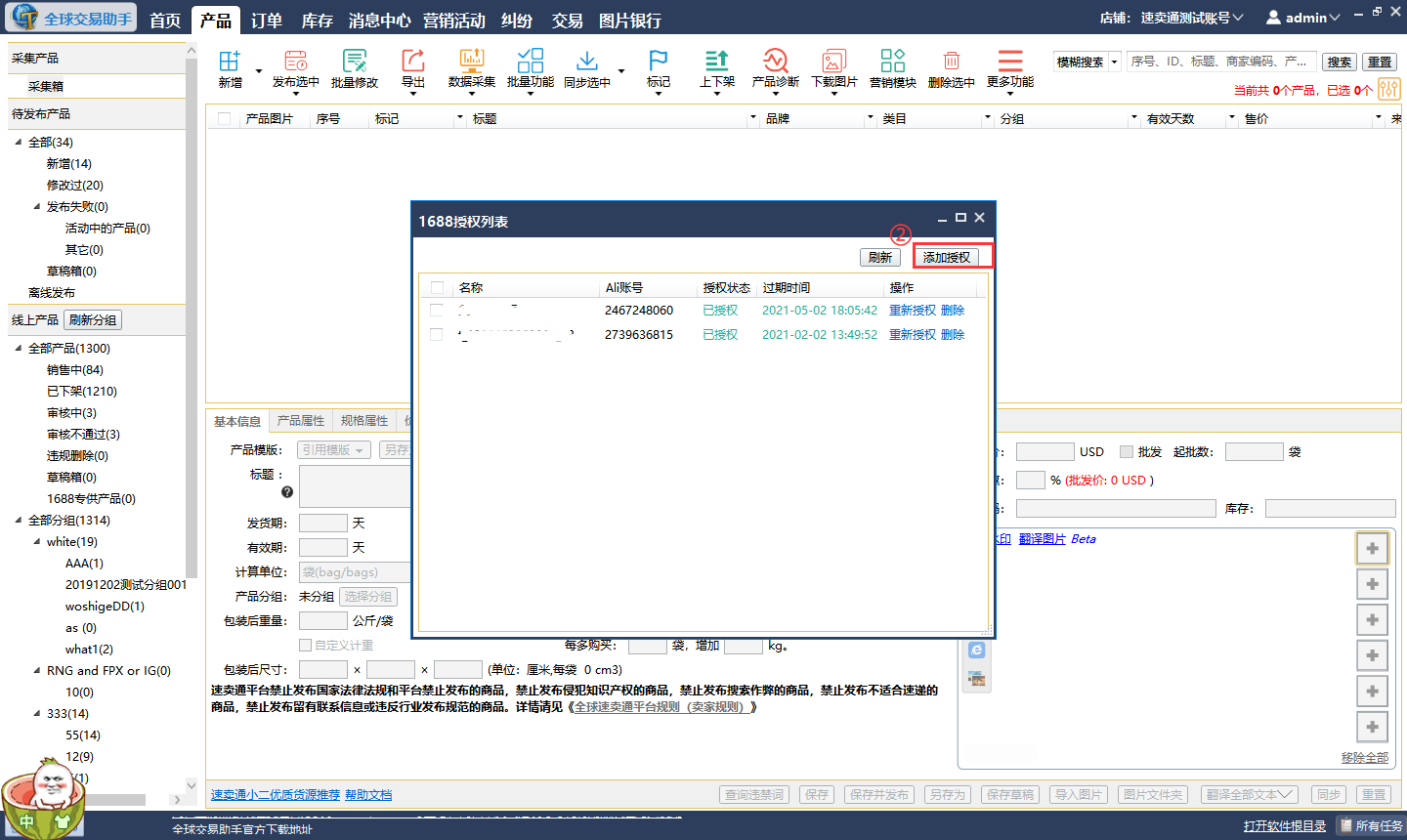Open the 批量修改 batch edit tool
1407x840 pixels.
coord(355,61)
